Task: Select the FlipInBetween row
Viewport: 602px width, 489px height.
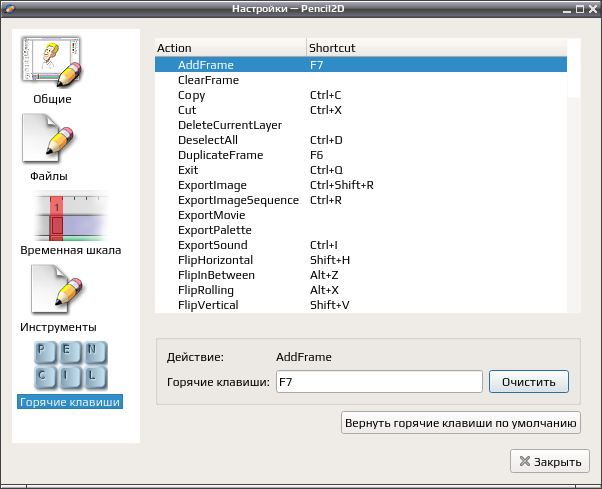Action: [x=361, y=274]
